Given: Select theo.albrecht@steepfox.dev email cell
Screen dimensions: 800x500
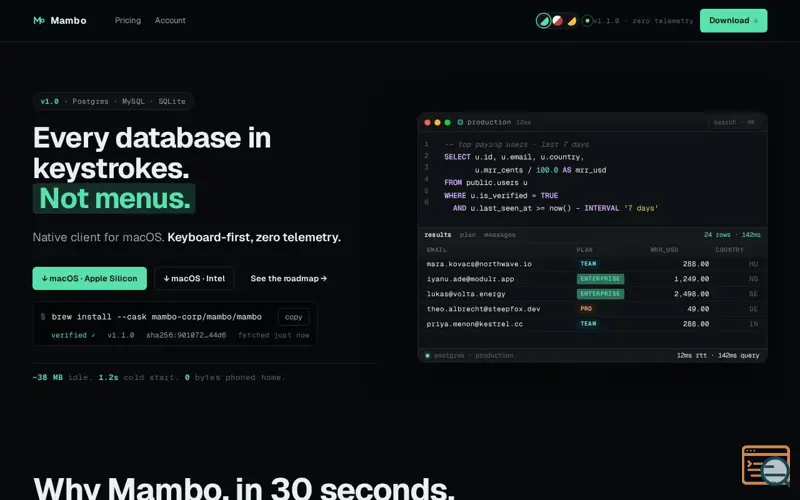Looking at the screenshot, I should [x=483, y=309].
